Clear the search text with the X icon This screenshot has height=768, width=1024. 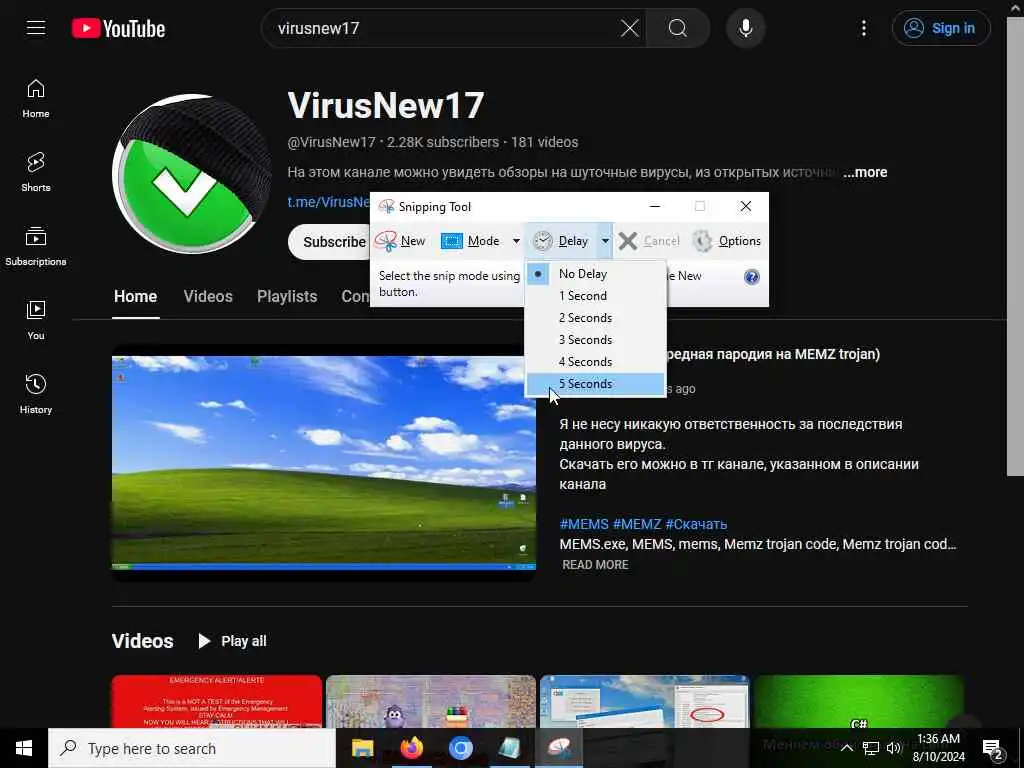[x=630, y=28]
